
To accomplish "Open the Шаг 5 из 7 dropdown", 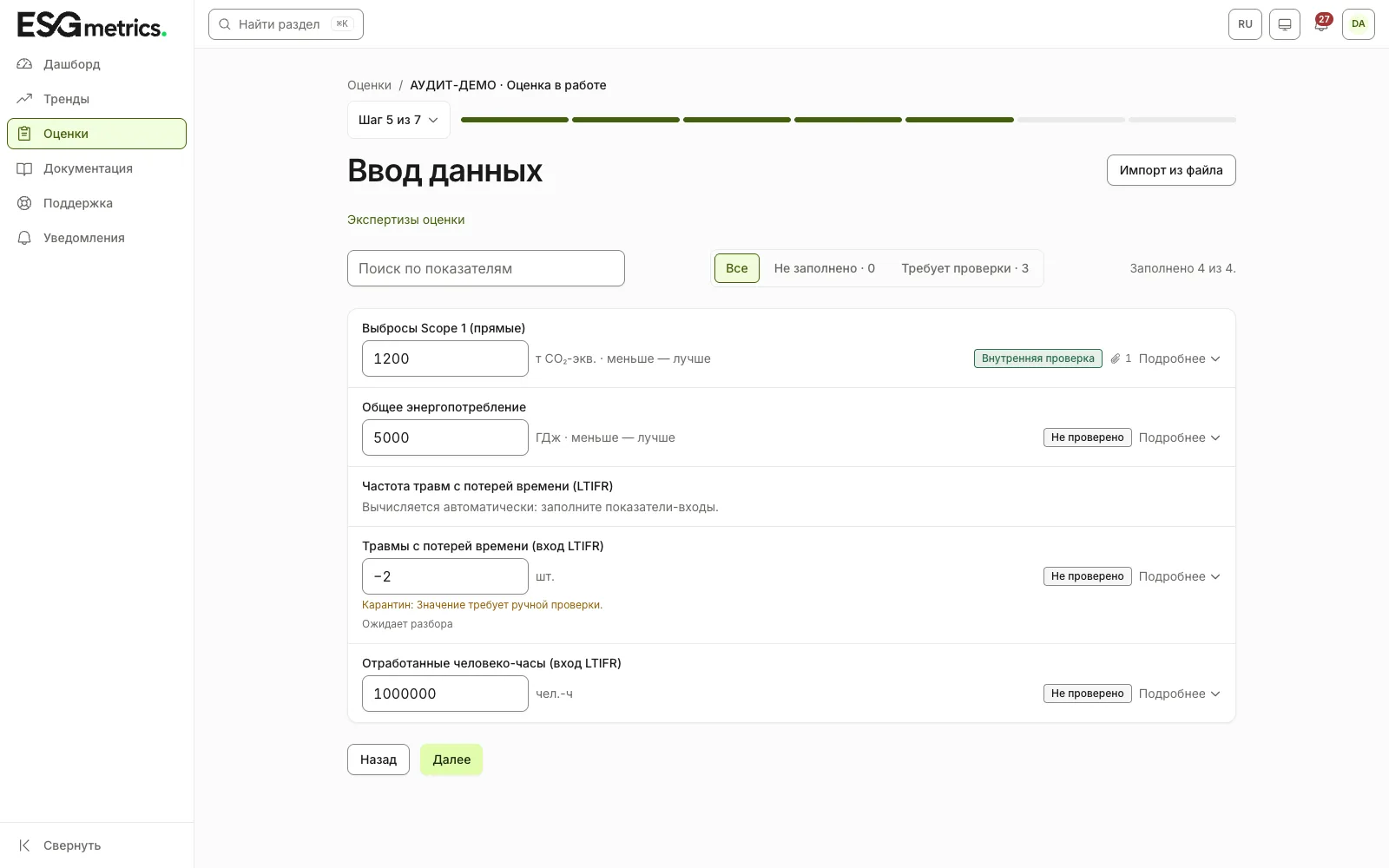I will pyautogui.click(x=398, y=120).
